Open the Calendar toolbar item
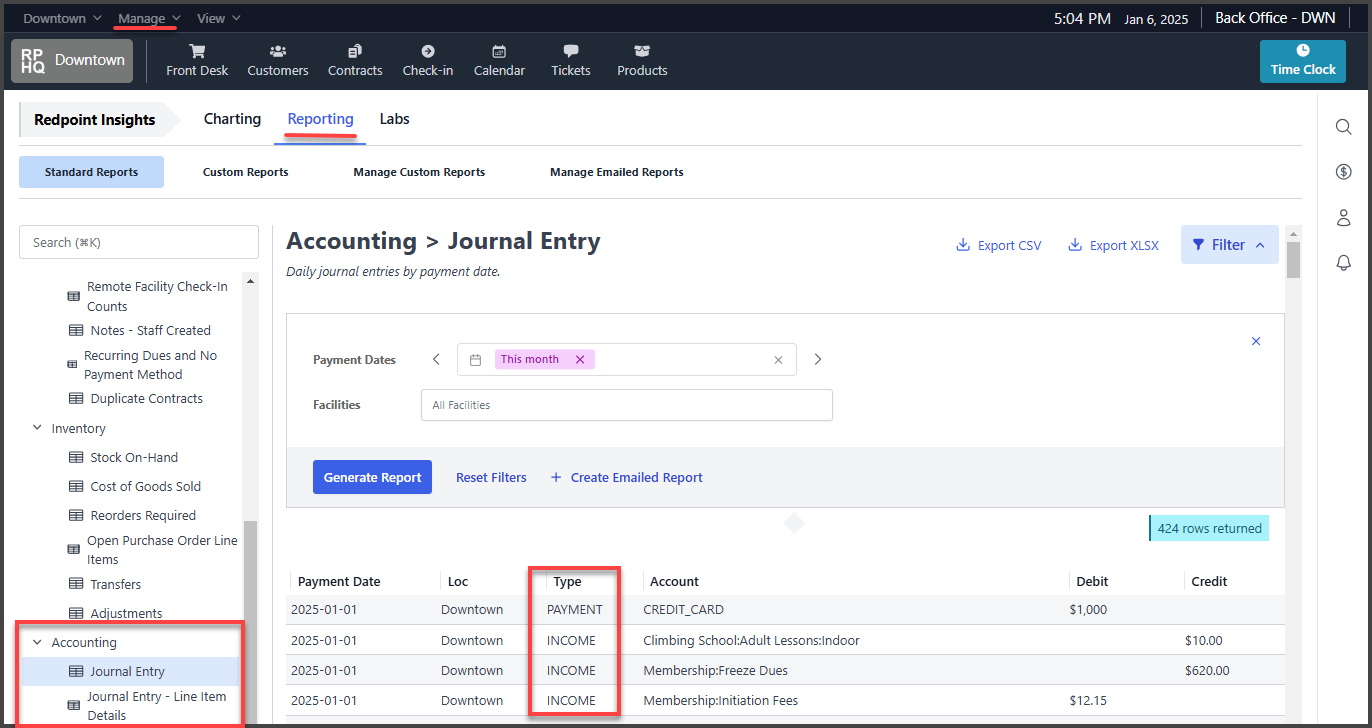The image size is (1372, 728). coord(499,60)
